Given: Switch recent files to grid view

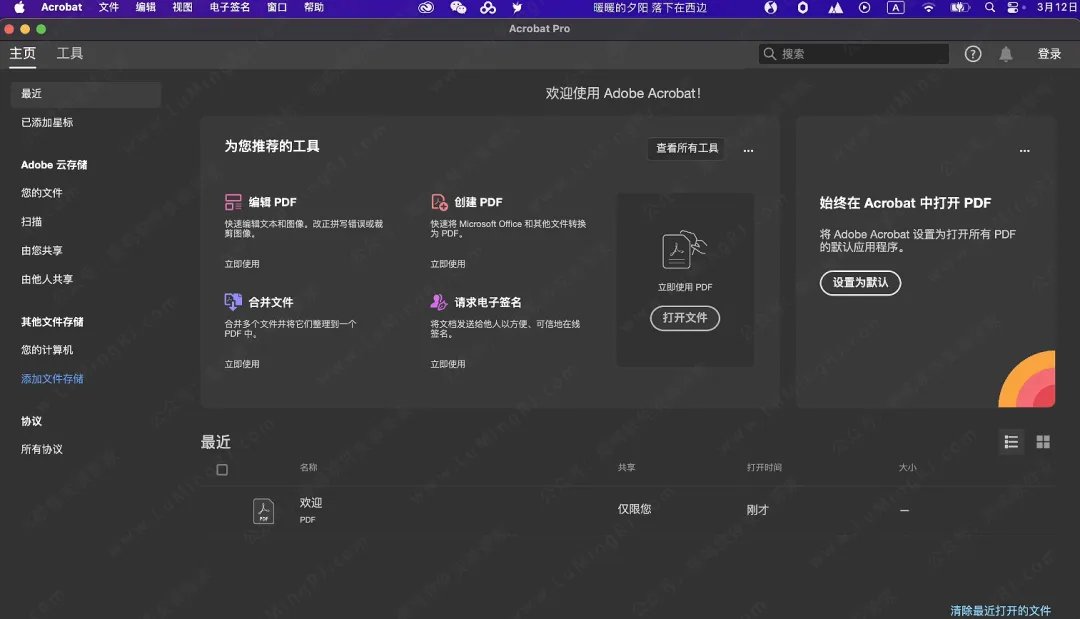Looking at the screenshot, I should click(1042, 441).
